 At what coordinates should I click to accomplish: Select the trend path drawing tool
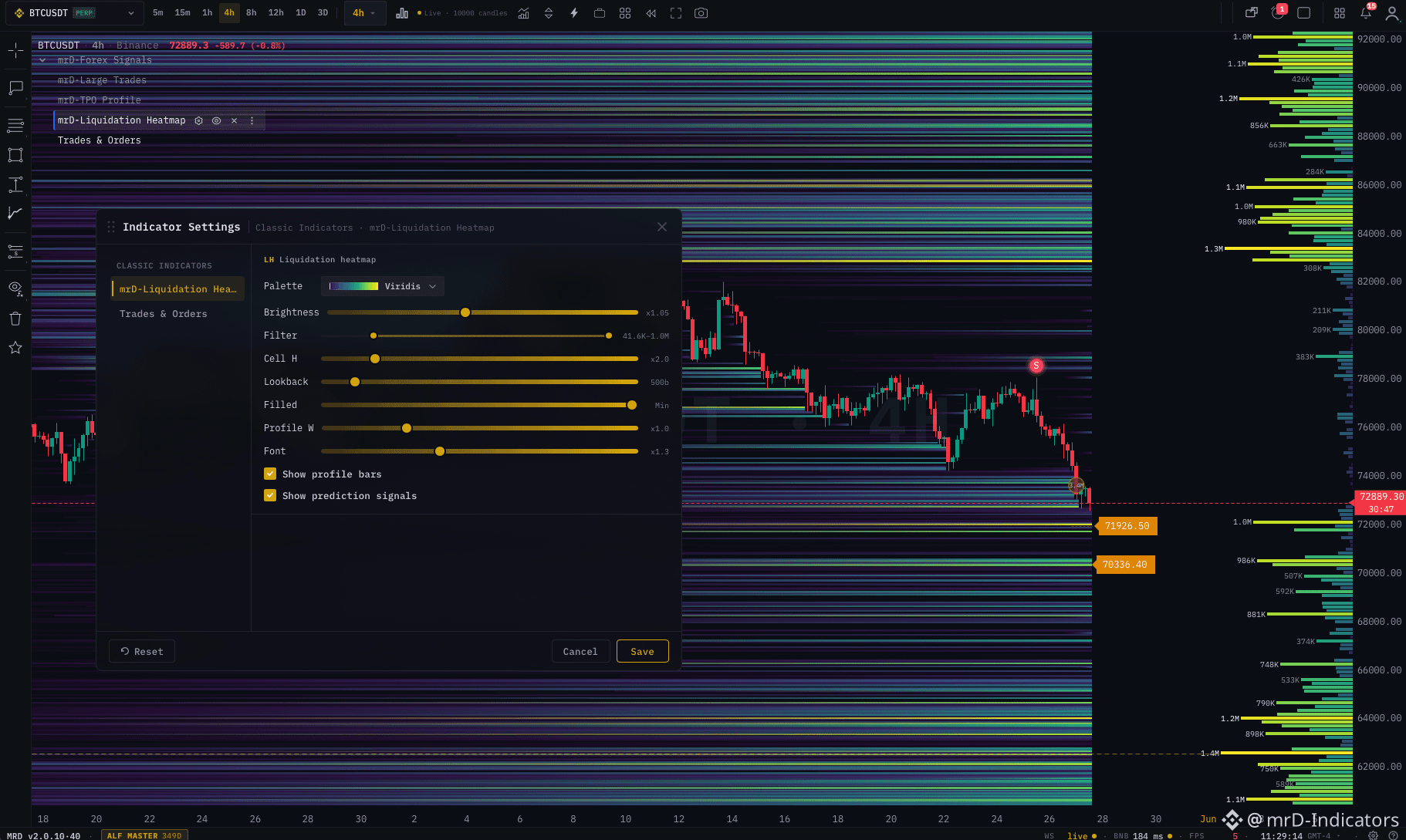15,213
